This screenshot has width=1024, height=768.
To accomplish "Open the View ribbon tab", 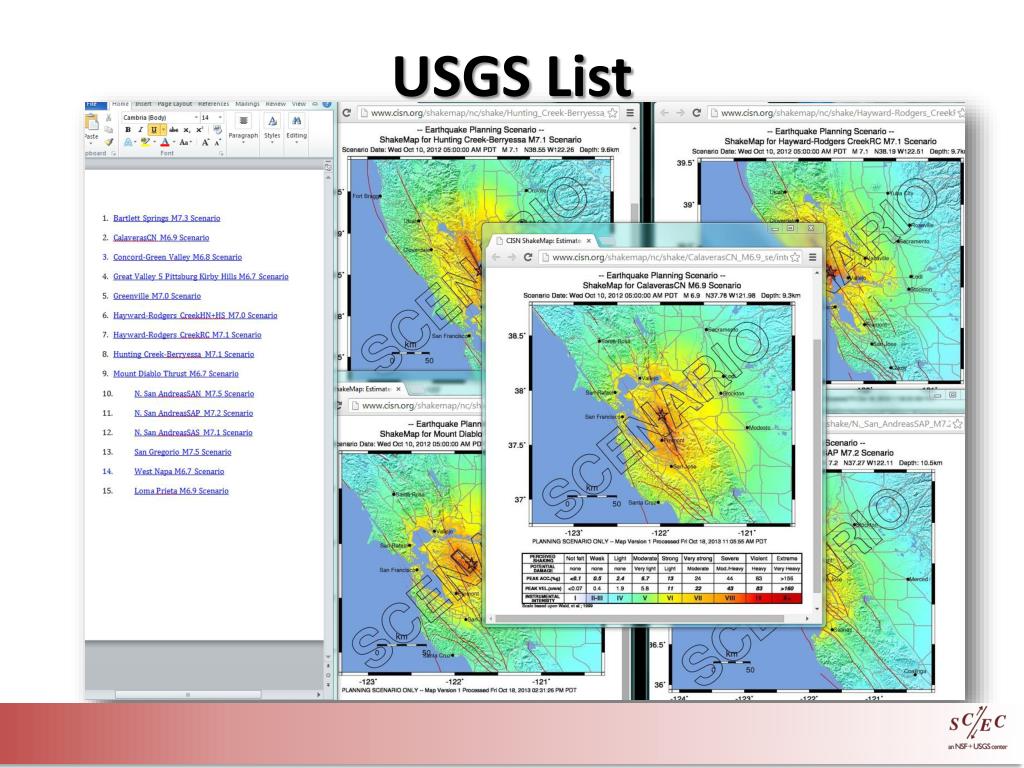I will [299, 104].
